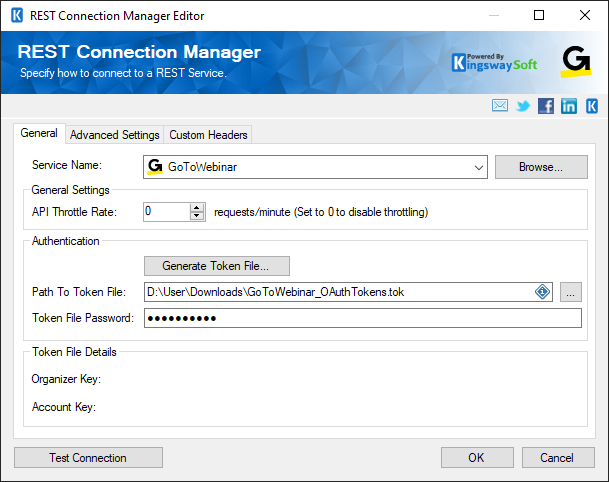Click the 'Organizer Key:' label
Image resolution: width=609 pixels, height=482 pixels.
click(x=66, y=379)
